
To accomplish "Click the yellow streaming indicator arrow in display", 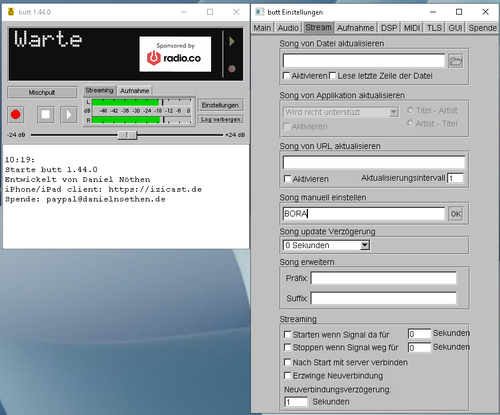I will (x=232, y=41).
